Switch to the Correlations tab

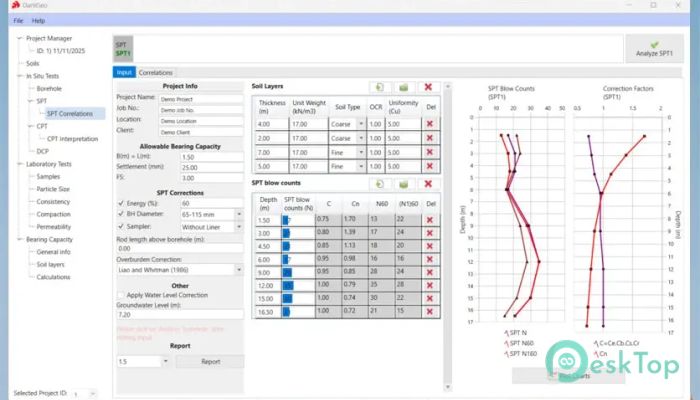[x=155, y=72]
